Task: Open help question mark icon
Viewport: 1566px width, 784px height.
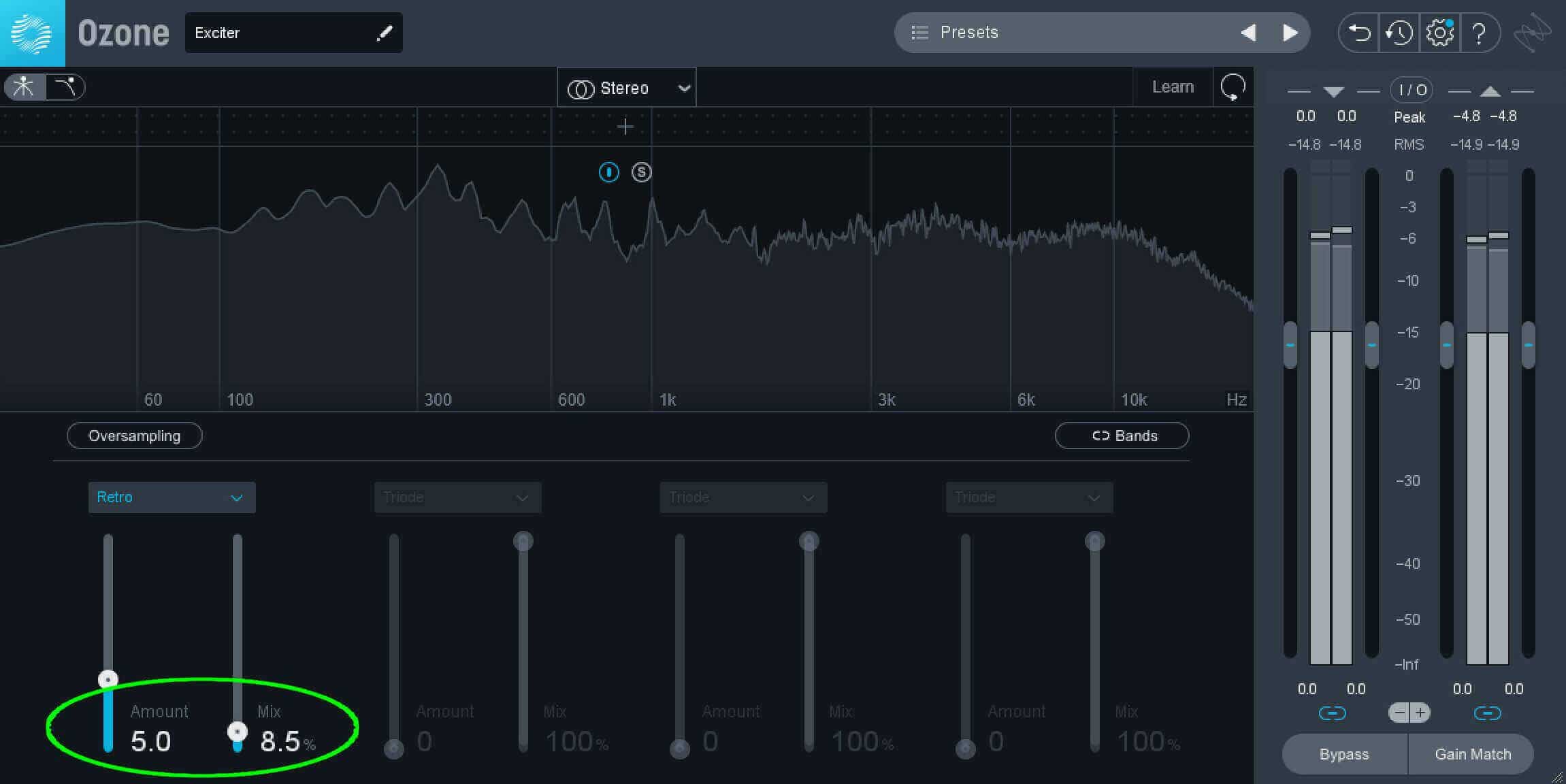Action: 1479,33
